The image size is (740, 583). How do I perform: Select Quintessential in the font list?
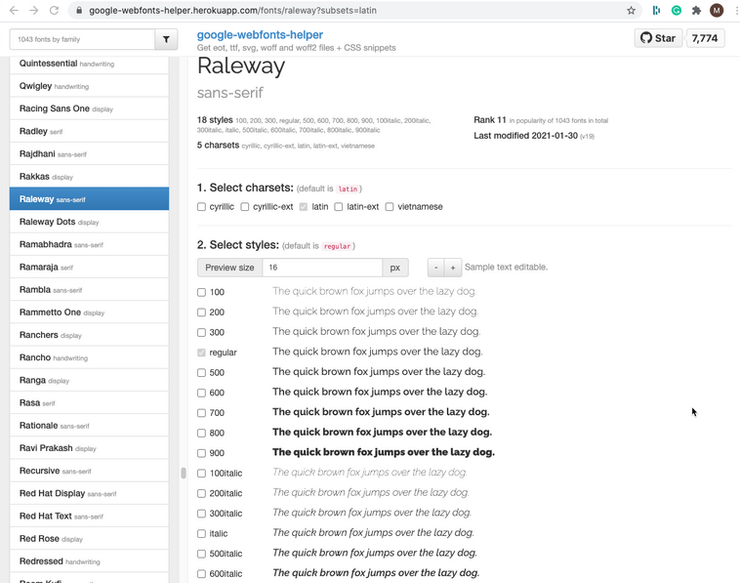pos(89,63)
